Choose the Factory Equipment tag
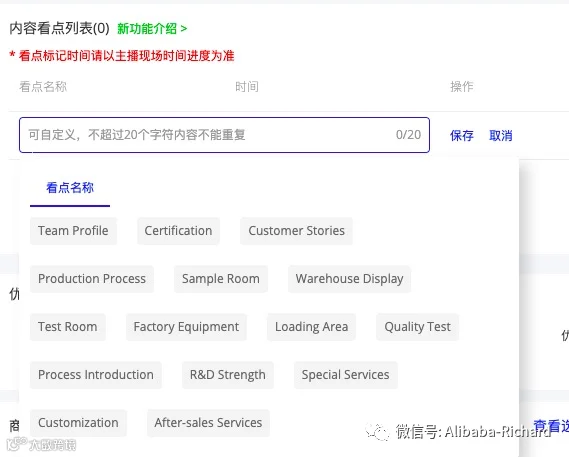 pyautogui.click(x=186, y=327)
